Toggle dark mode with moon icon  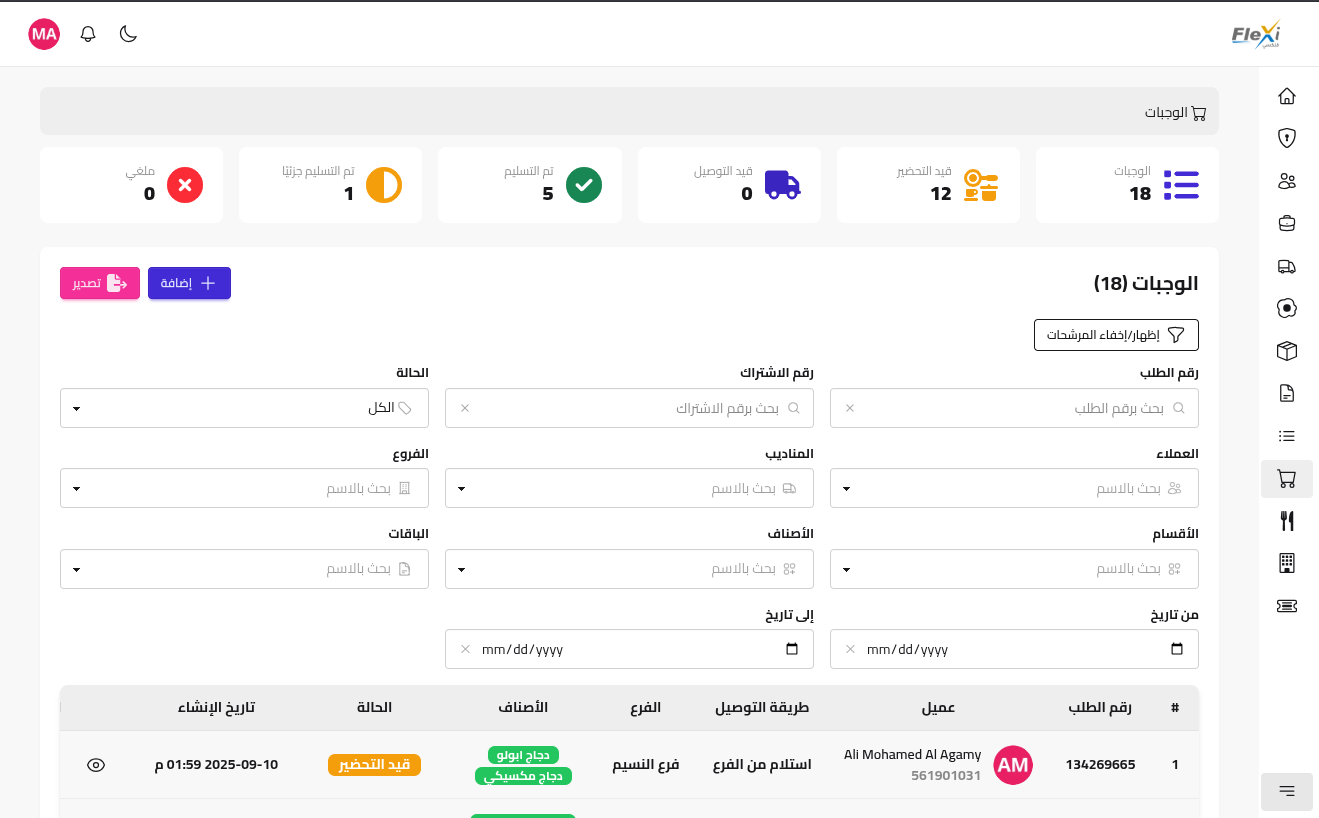click(x=128, y=34)
